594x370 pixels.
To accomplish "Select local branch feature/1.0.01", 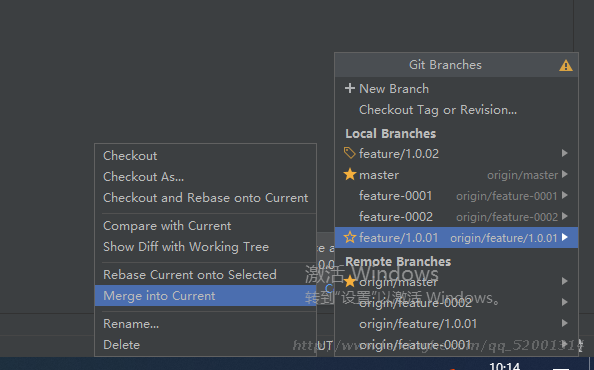I will coord(456,238).
